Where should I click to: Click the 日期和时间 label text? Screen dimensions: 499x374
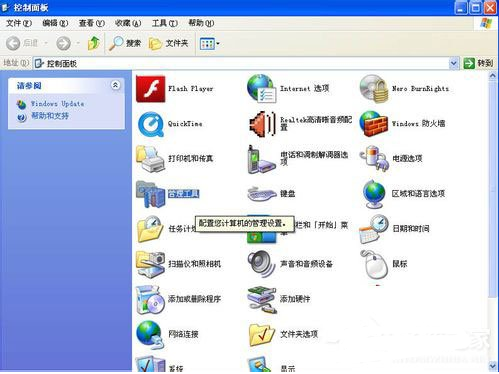pyautogui.click(x=411, y=229)
